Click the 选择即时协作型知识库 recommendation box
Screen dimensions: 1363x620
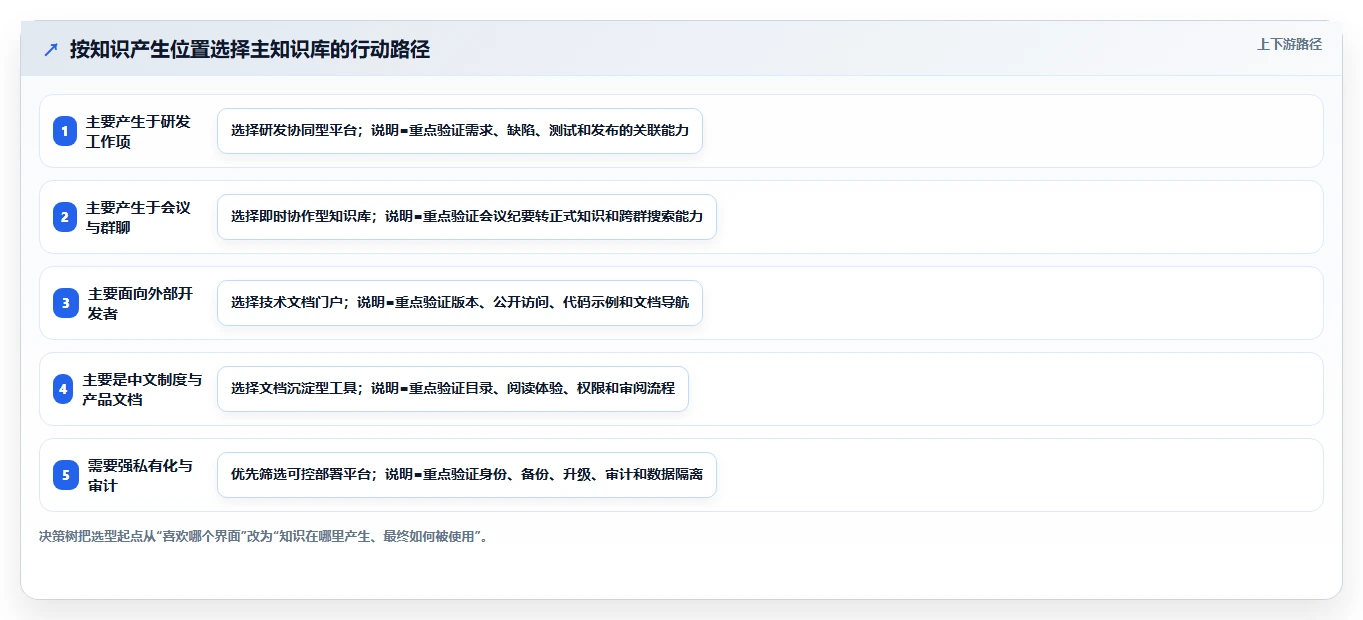(x=467, y=217)
